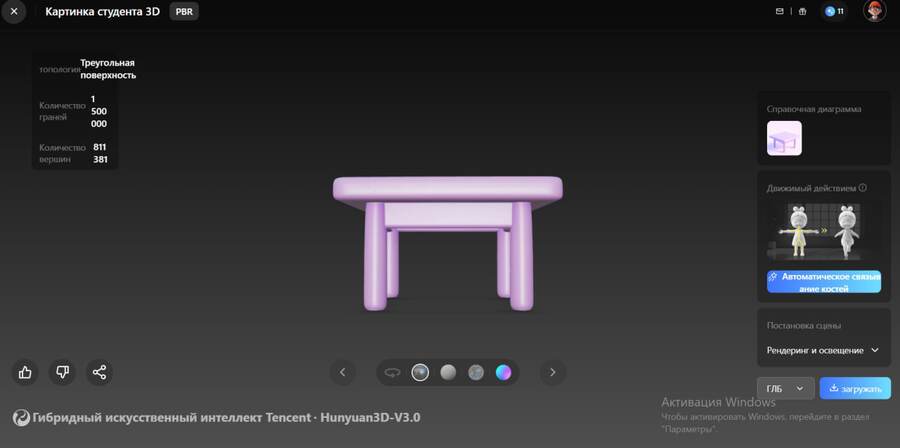Click the vertex count 811 381
This screenshot has width=900, height=448.
[100, 153]
